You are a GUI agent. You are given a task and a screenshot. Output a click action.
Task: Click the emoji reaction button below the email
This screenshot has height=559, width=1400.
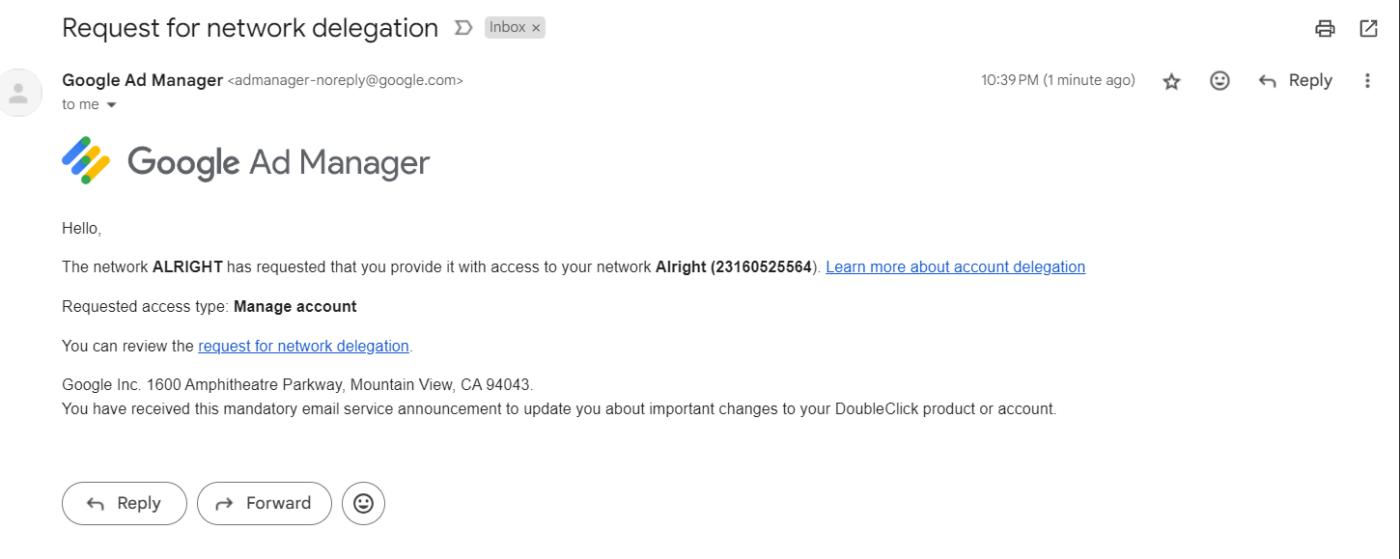(363, 503)
